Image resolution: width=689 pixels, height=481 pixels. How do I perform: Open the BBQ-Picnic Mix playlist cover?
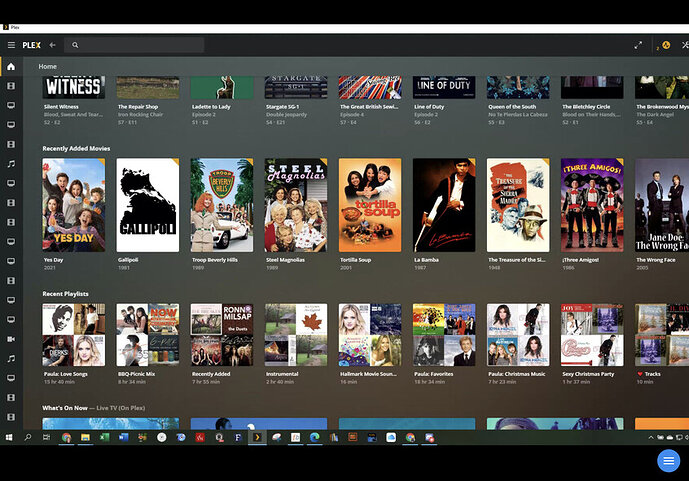pyautogui.click(x=148, y=335)
